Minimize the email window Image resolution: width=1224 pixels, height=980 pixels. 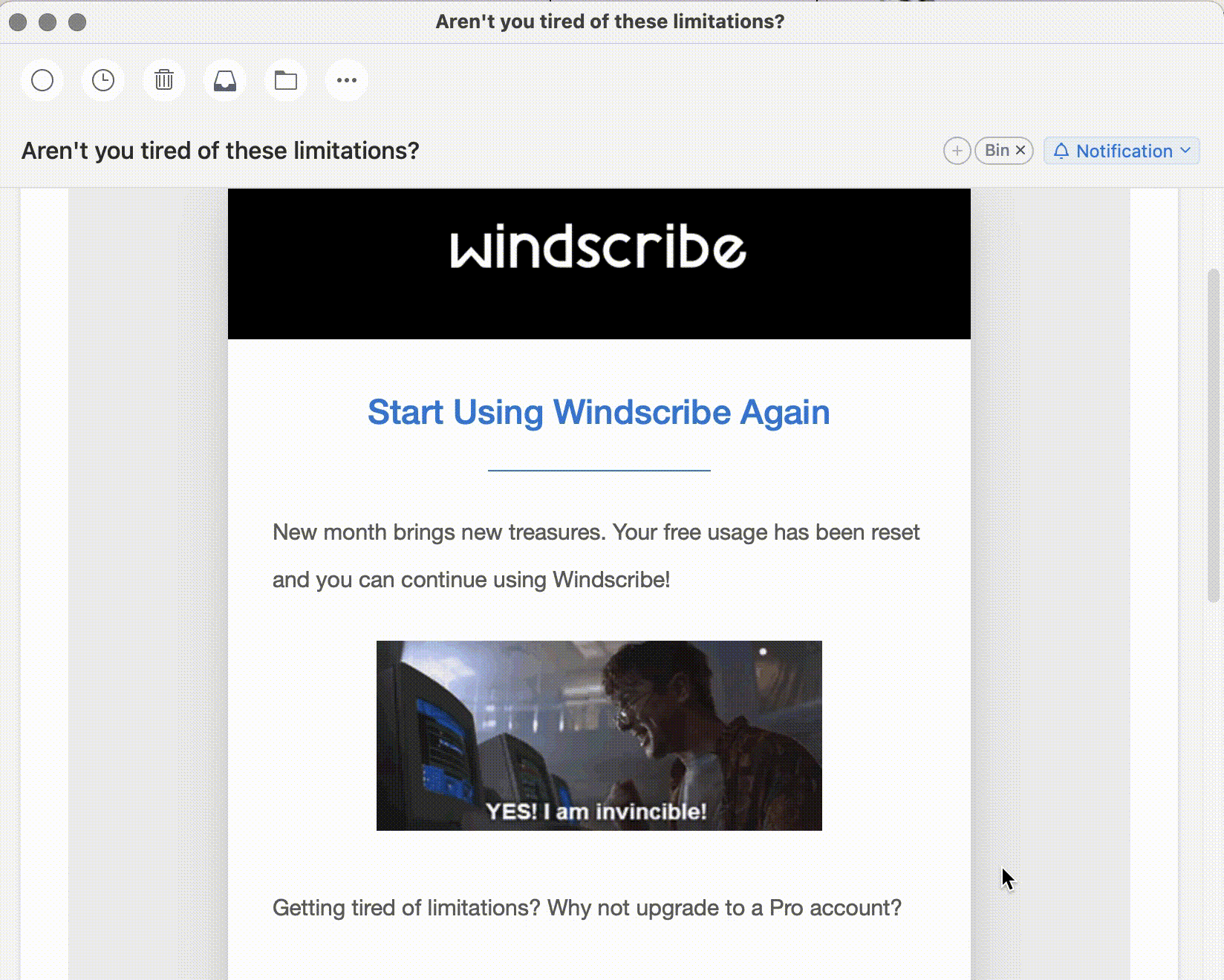click(48, 22)
